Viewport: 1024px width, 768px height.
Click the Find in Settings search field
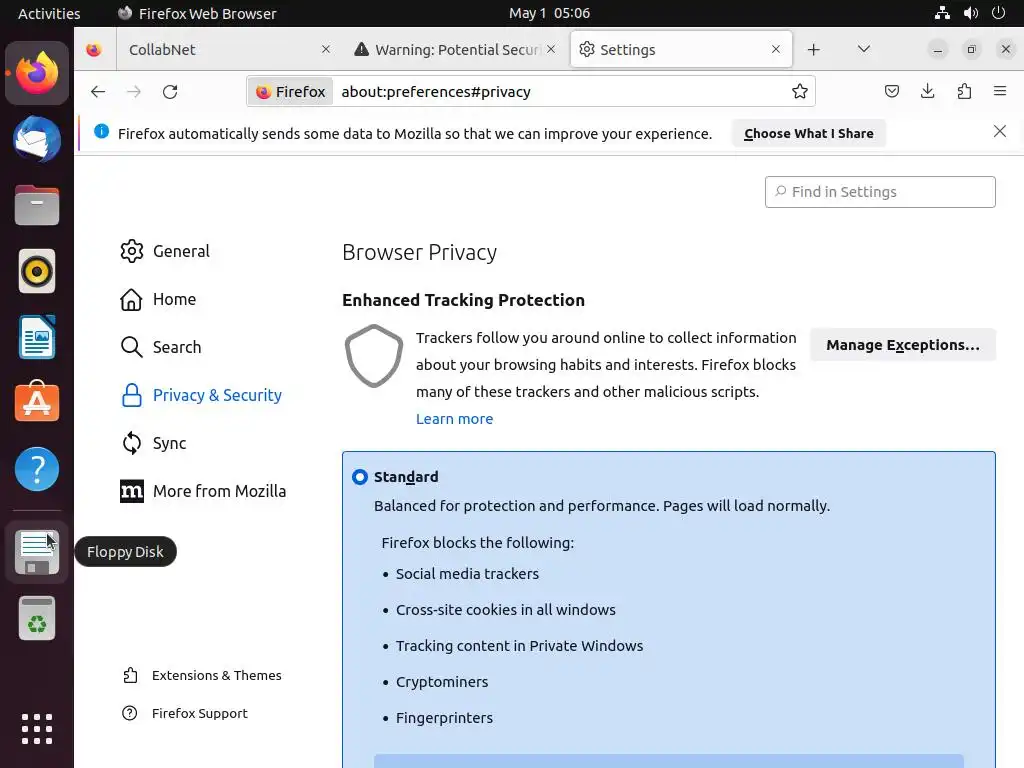(880, 192)
